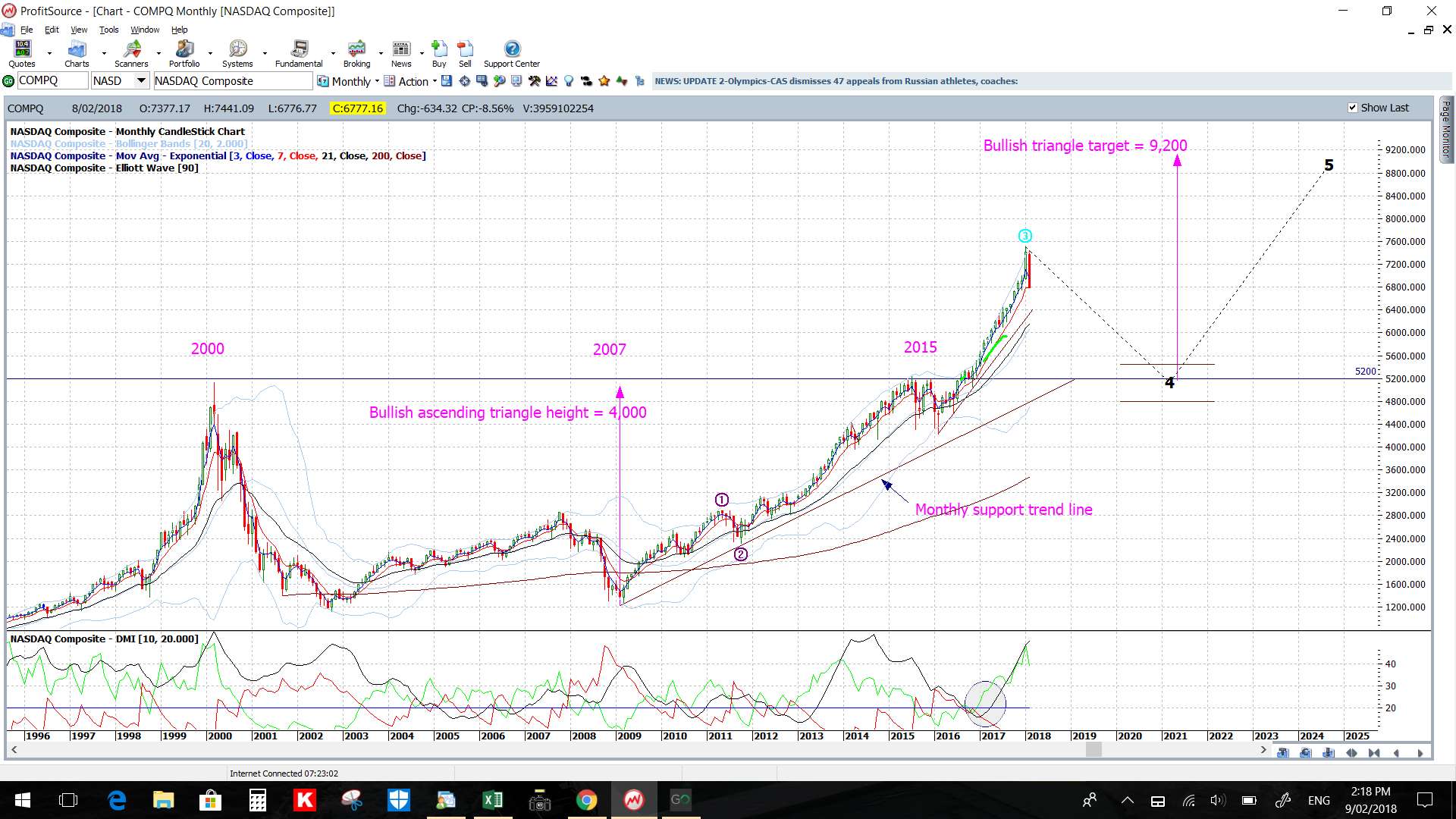The image size is (1456, 819).
Task: Click the chart scrollbar left arrow
Action: click(14, 750)
